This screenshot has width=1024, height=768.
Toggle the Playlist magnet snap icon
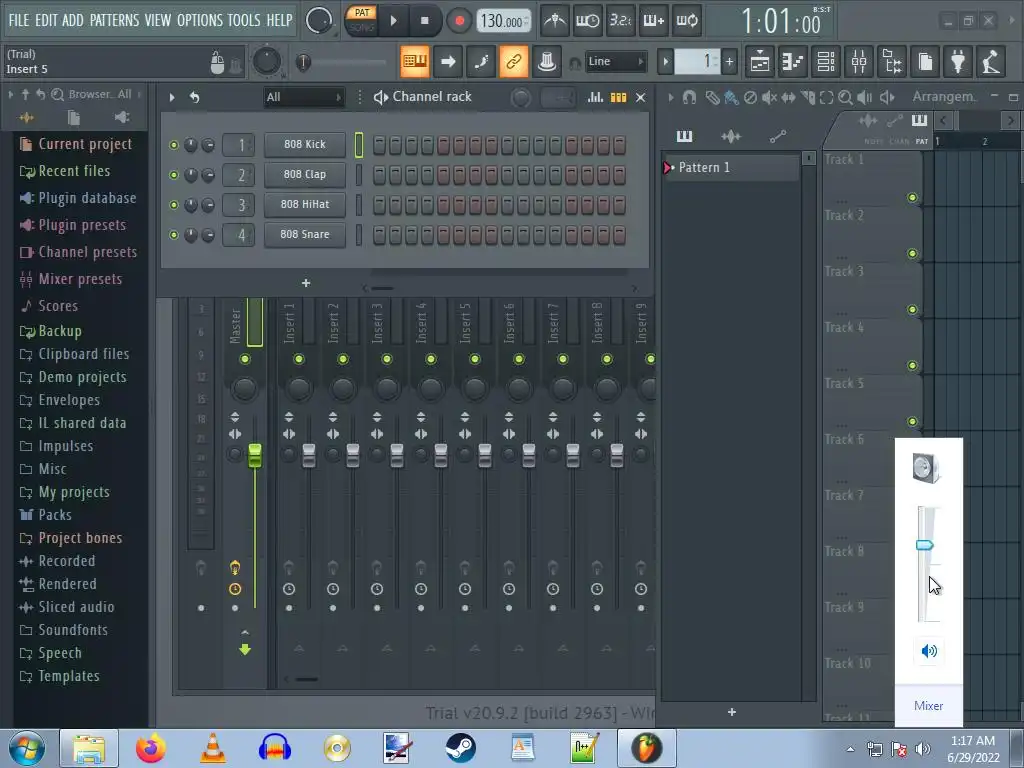coord(689,97)
